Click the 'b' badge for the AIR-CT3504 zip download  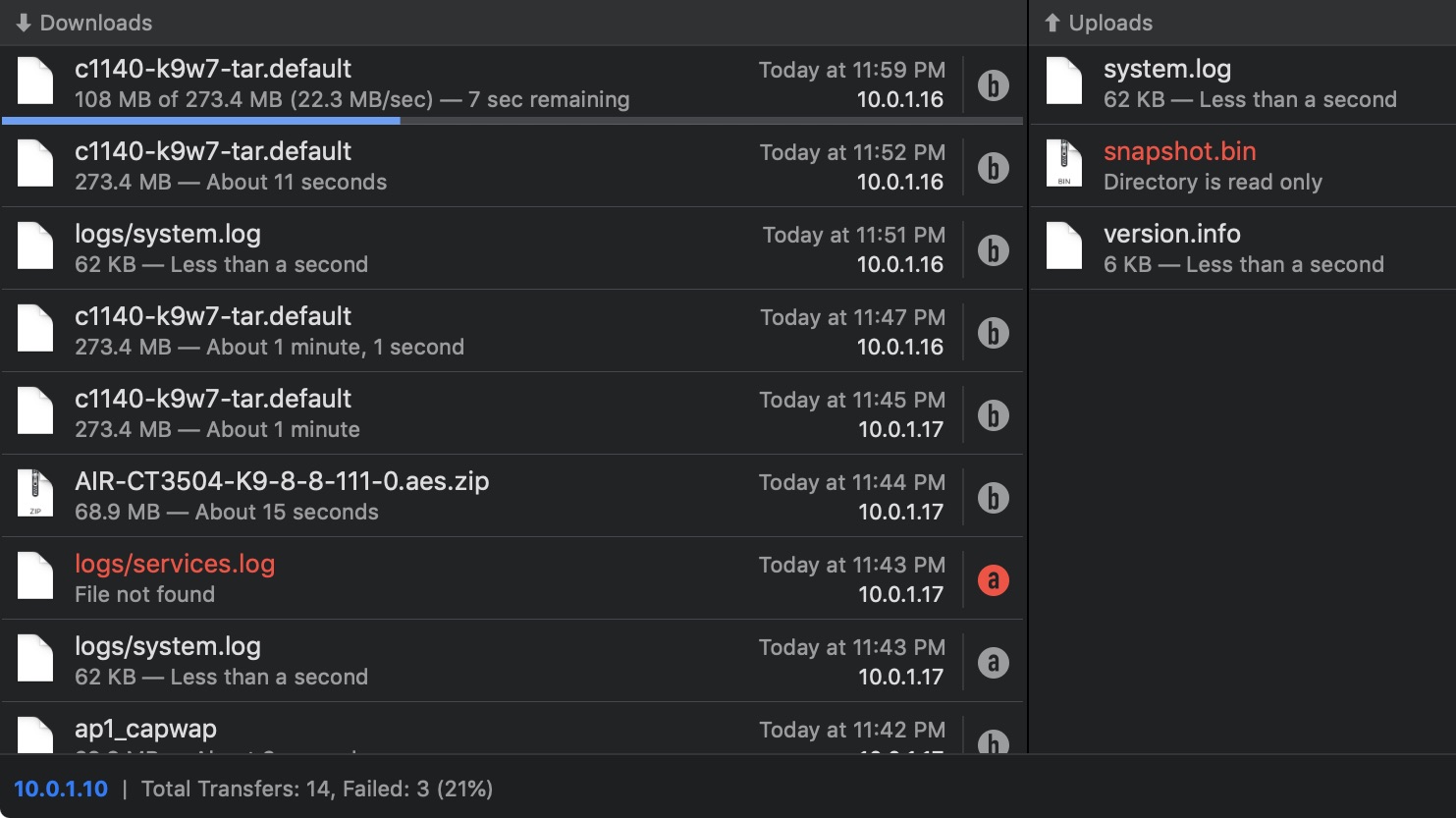(993, 497)
